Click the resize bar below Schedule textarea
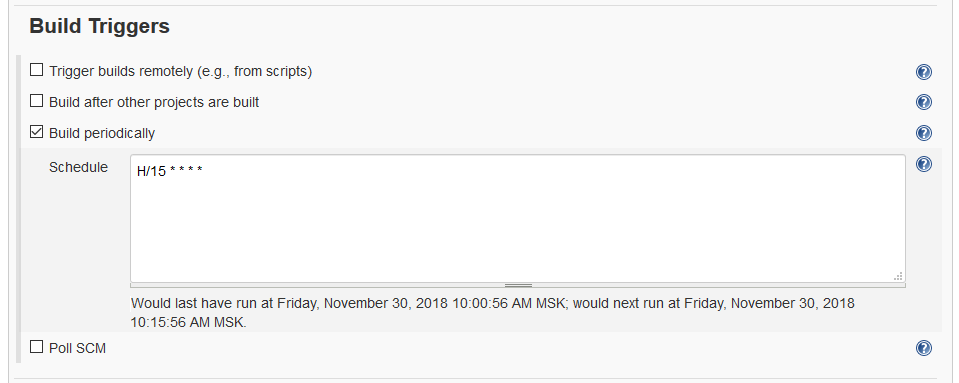Viewport: 959px width, 383px height. point(517,285)
